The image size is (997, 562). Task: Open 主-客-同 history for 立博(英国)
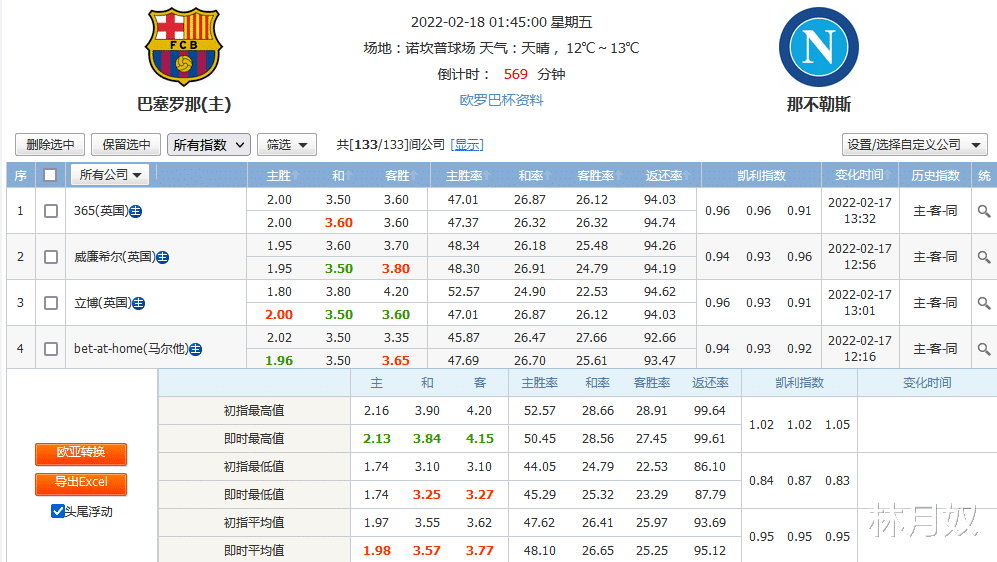tap(935, 303)
